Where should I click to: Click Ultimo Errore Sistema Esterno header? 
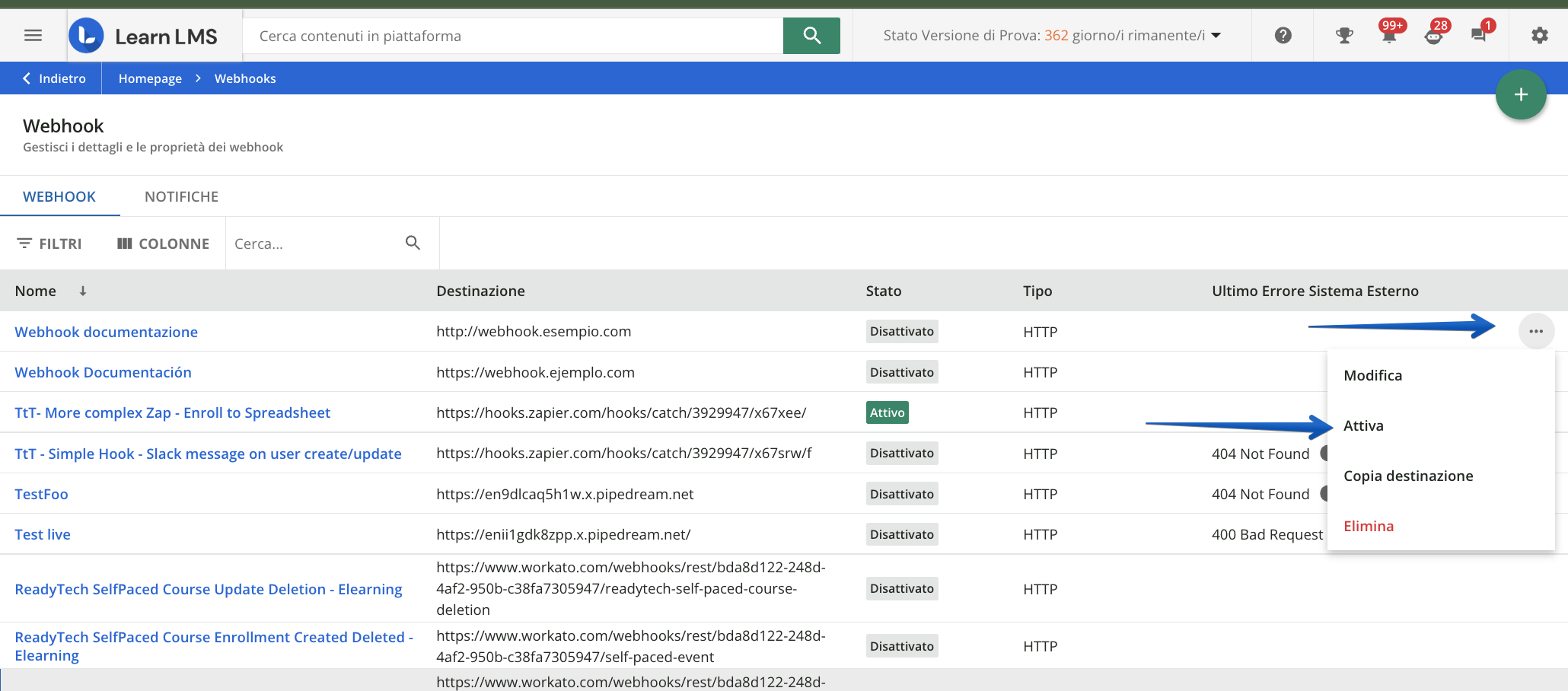click(x=1315, y=291)
